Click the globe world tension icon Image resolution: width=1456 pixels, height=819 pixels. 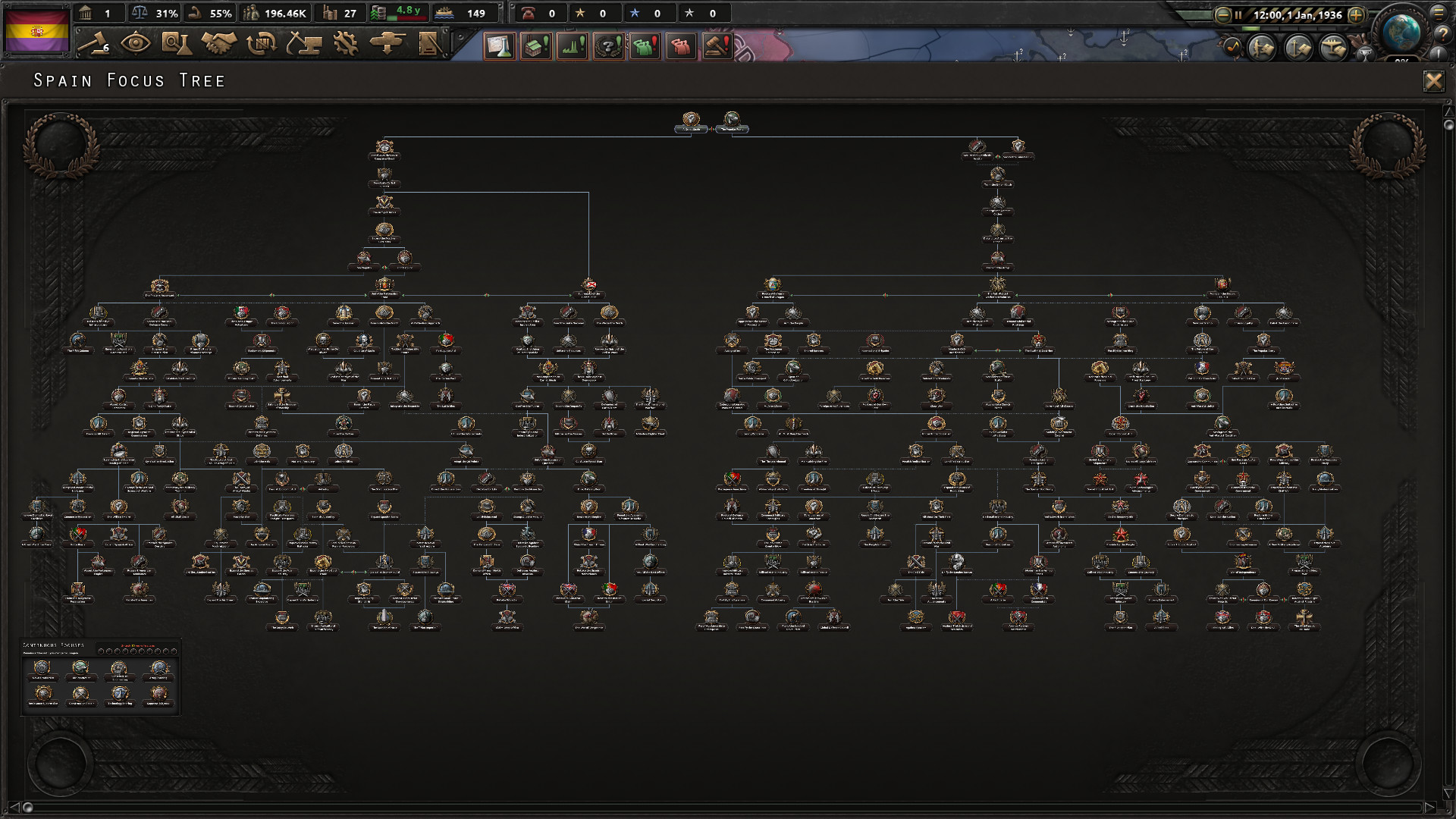(x=1402, y=33)
